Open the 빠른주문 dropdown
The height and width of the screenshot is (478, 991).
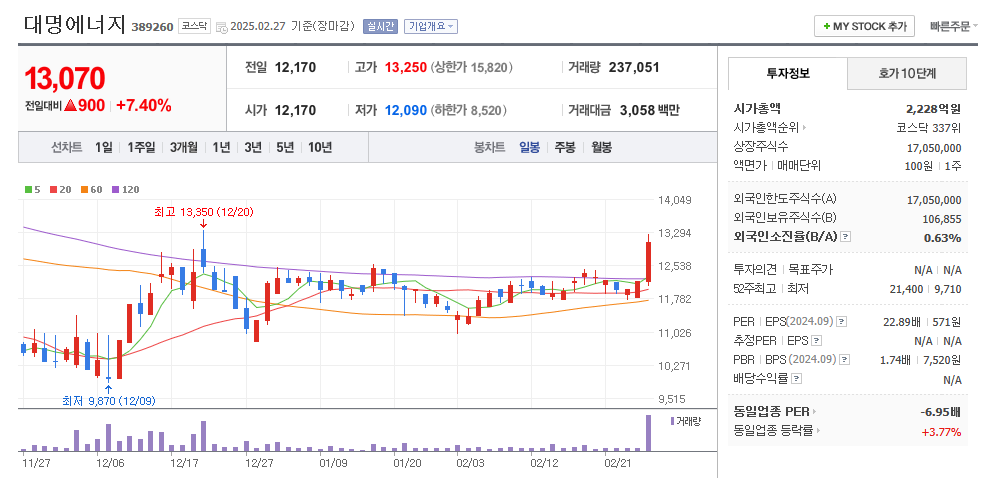point(954,26)
